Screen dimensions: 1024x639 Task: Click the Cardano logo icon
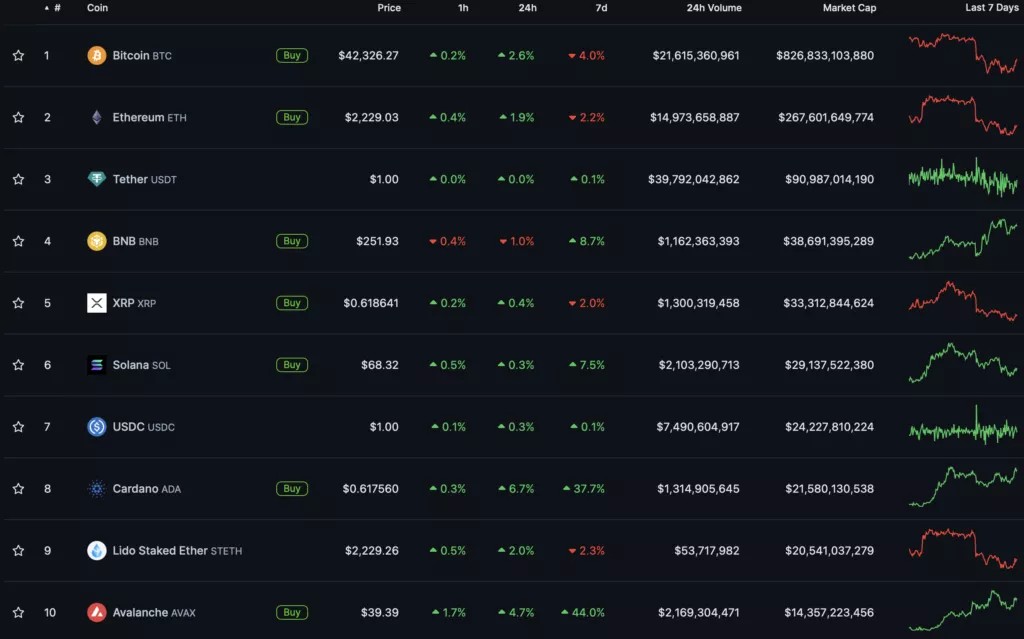[97, 489]
